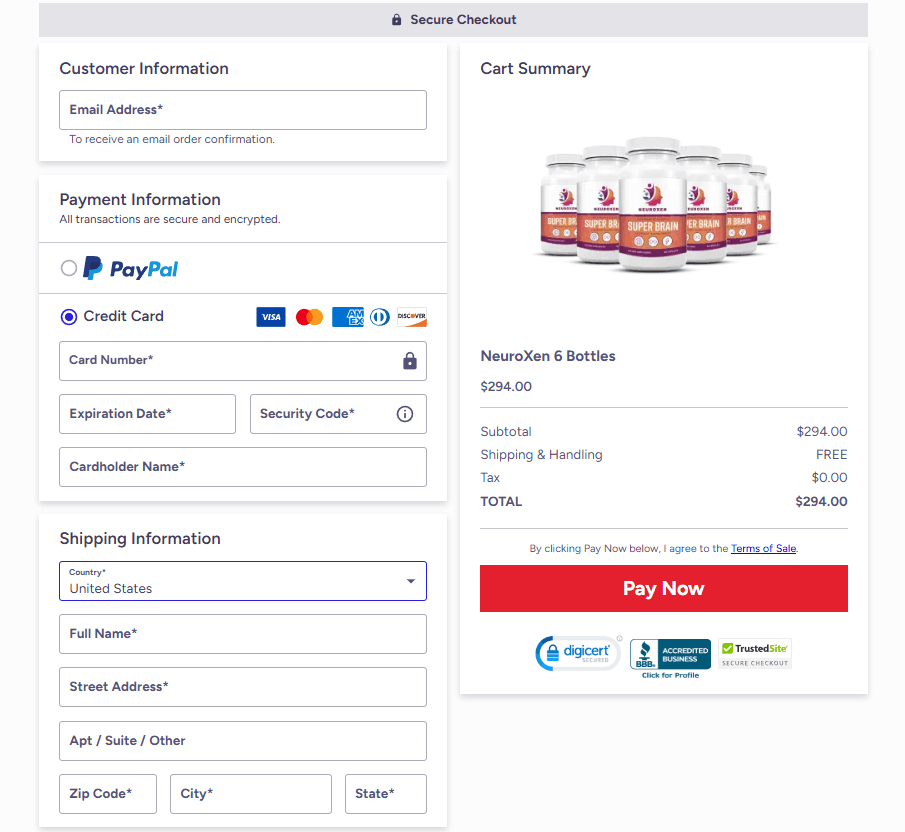This screenshot has height=832, width=905.
Task: Click the Visa card icon
Action: tap(270, 316)
